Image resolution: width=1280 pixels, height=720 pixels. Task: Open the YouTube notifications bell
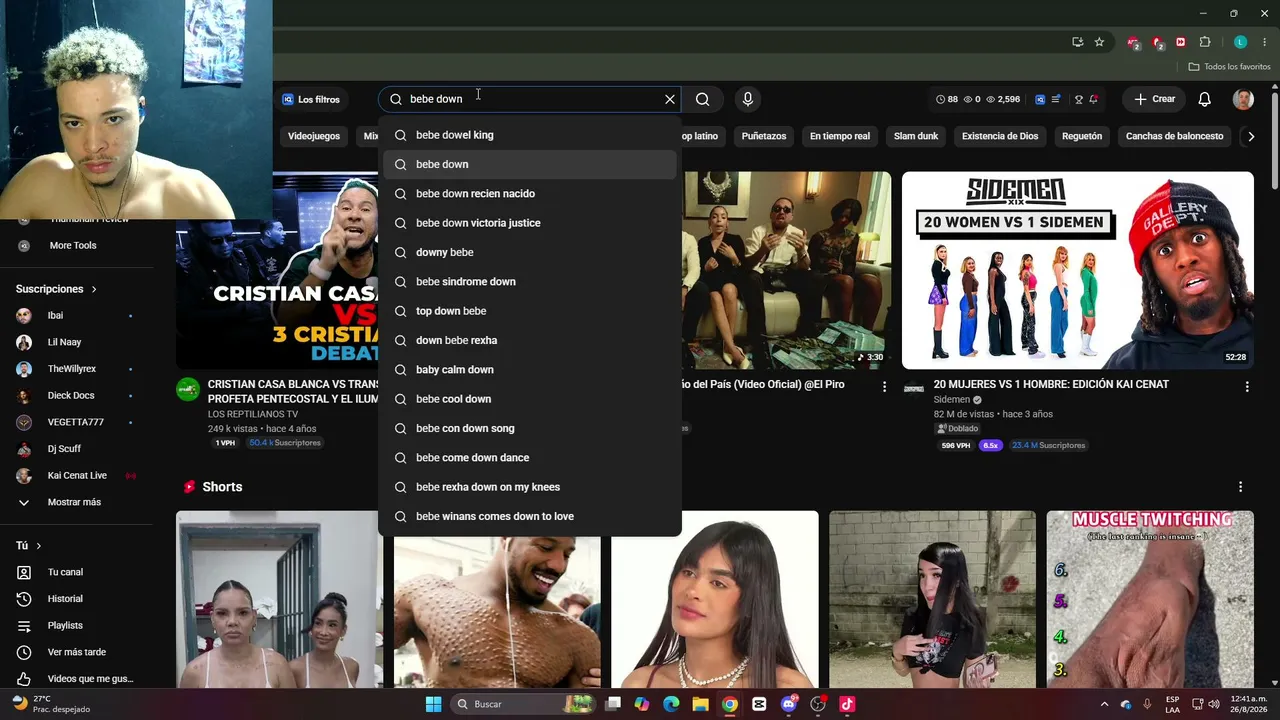click(1205, 99)
